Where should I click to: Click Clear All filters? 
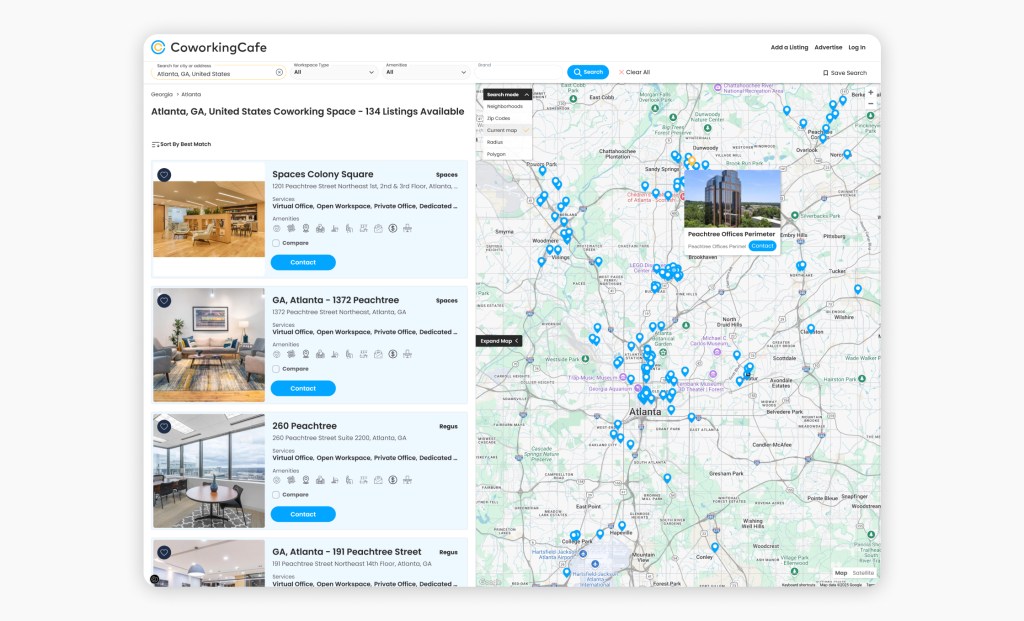pos(634,72)
